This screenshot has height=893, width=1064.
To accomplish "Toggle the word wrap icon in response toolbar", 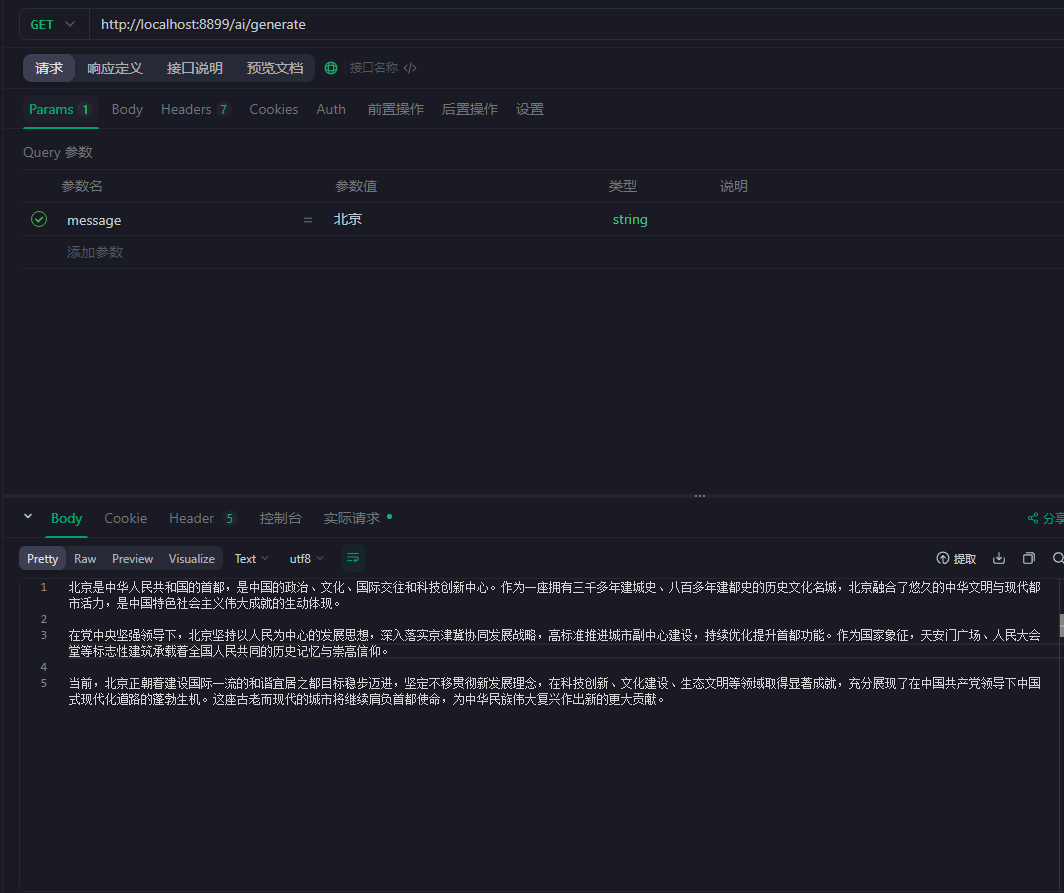I will (x=352, y=558).
